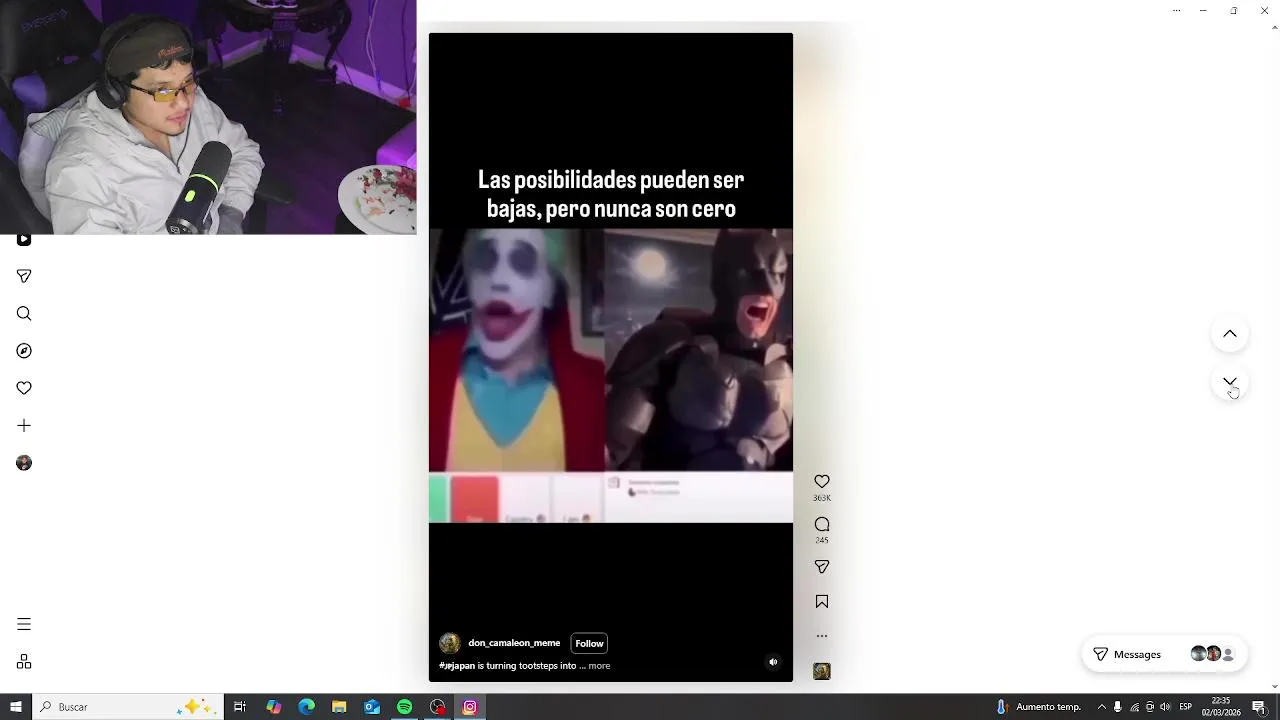Open Notifications heart icon in sidebar
1280x720 pixels.
click(24, 388)
